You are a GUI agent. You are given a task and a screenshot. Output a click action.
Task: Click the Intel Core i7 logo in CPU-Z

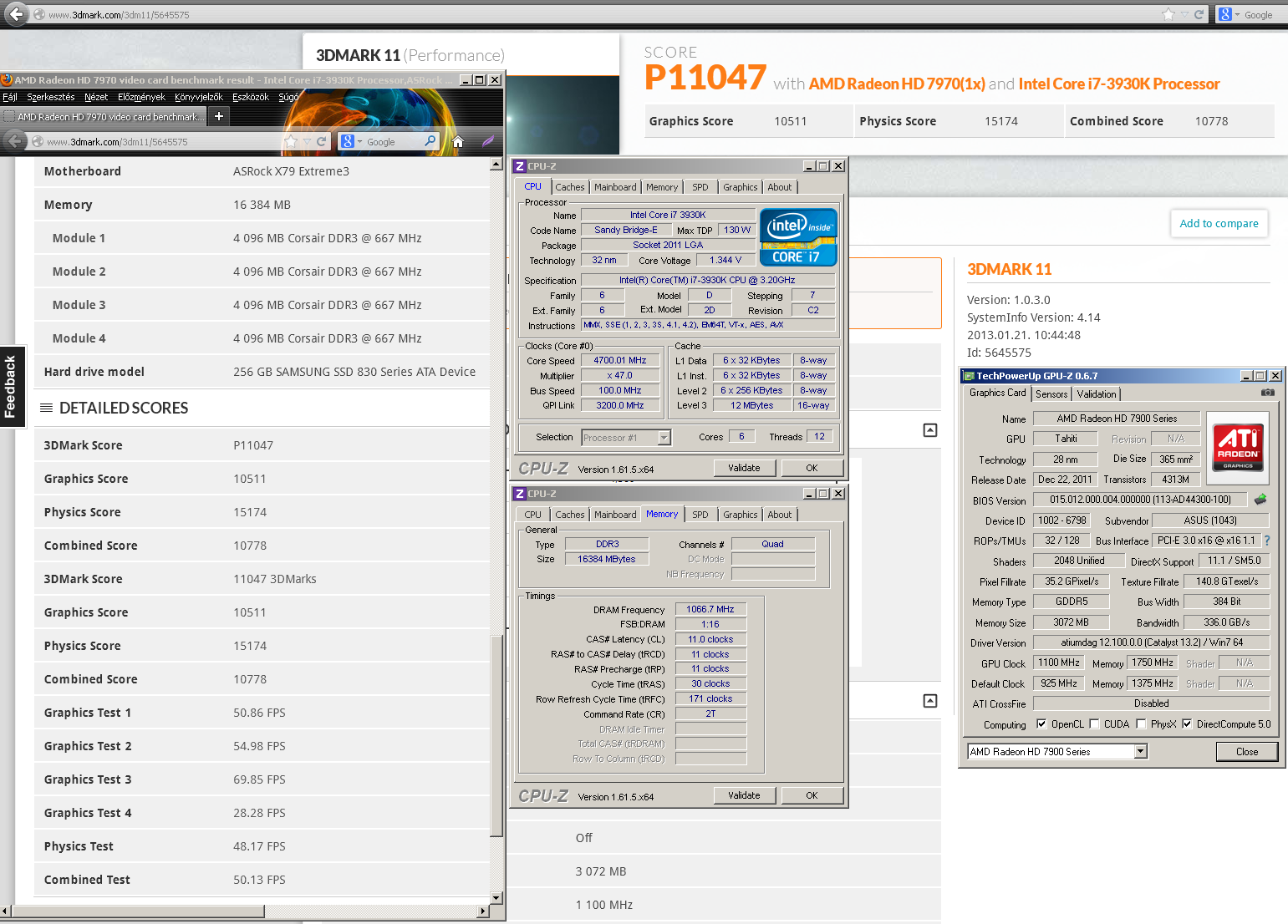pos(798,236)
